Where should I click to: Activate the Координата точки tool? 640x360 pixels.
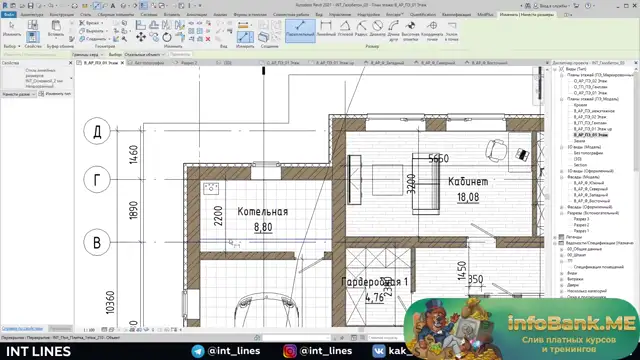coord(432,31)
